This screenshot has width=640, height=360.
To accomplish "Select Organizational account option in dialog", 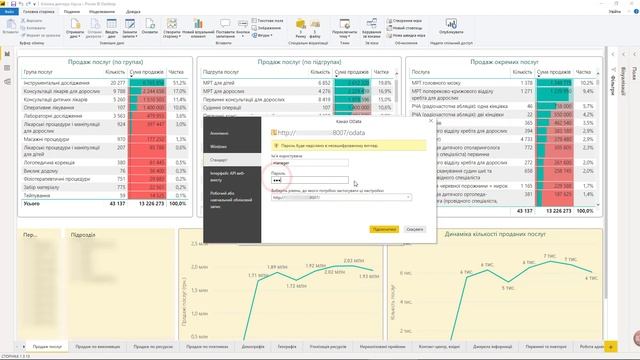I will (232, 200).
